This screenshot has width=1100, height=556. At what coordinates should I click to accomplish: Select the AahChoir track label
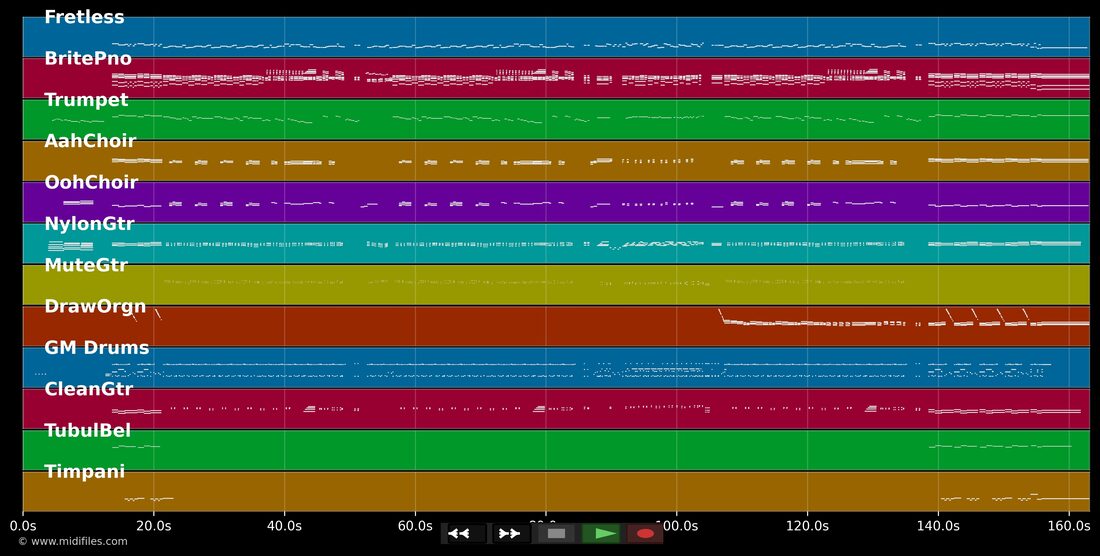[90, 142]
